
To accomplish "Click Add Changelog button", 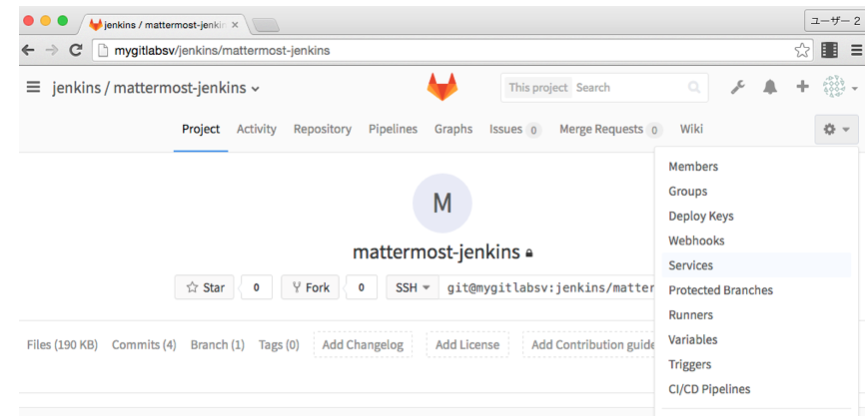I will (363, 345).
